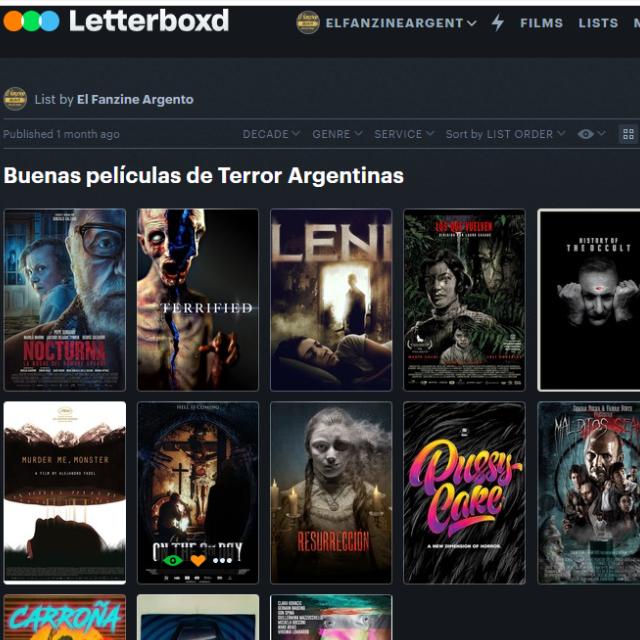Image resolution: width=640 pixels, height=640 pixels.
Task: Open Sort by LIST ORDER dropdown
Action: coord(505,134)
